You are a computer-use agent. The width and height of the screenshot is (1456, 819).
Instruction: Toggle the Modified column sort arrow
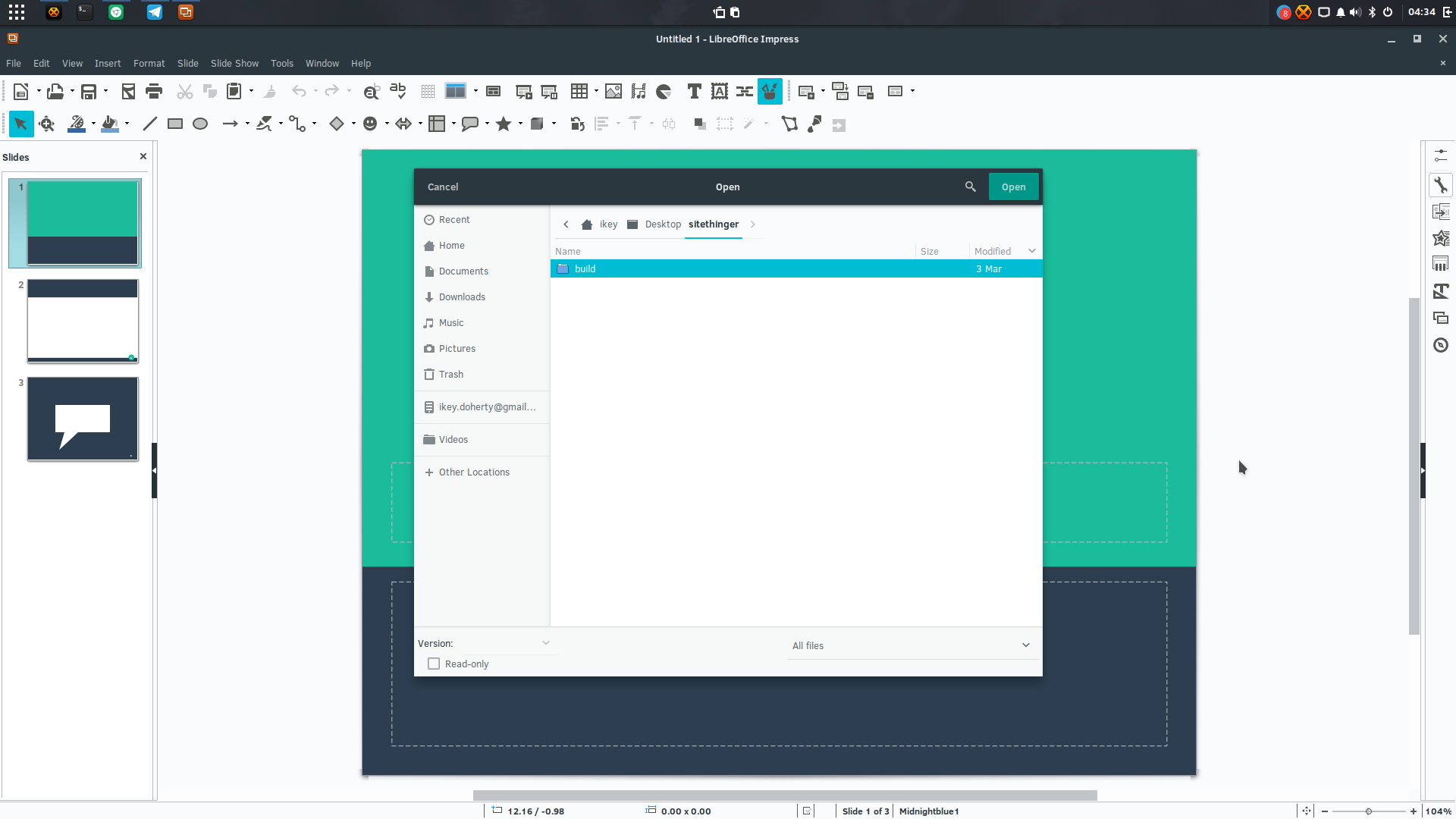pos(1032,251)
